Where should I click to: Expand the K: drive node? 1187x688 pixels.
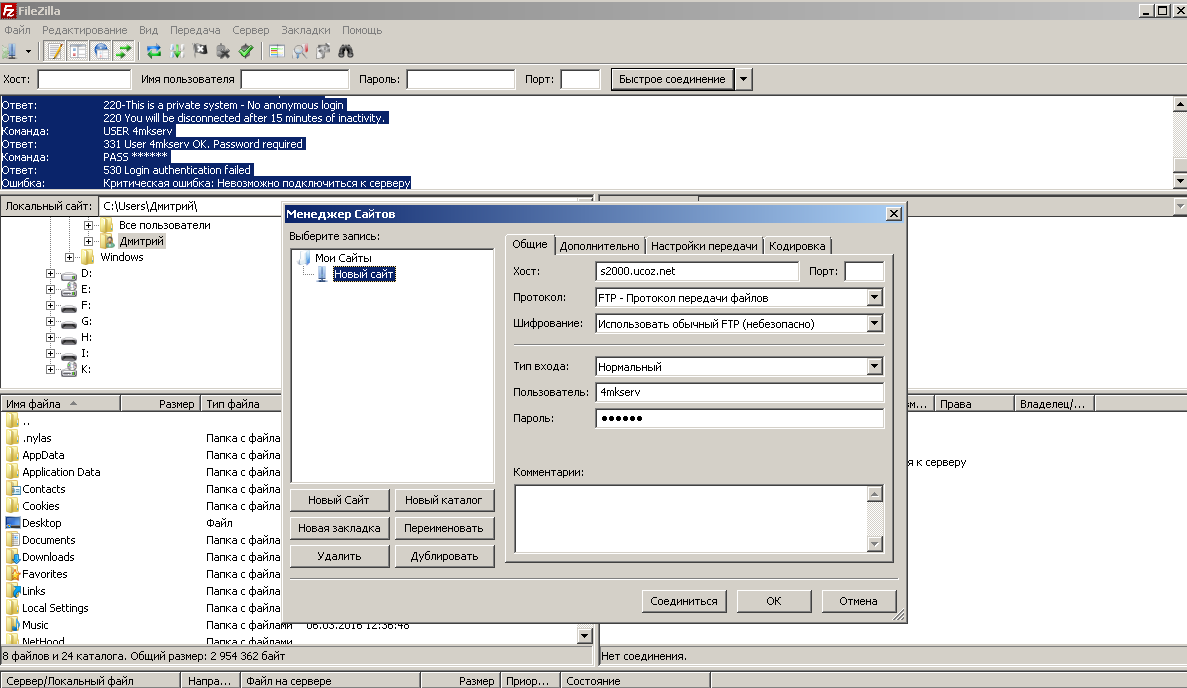50,369
